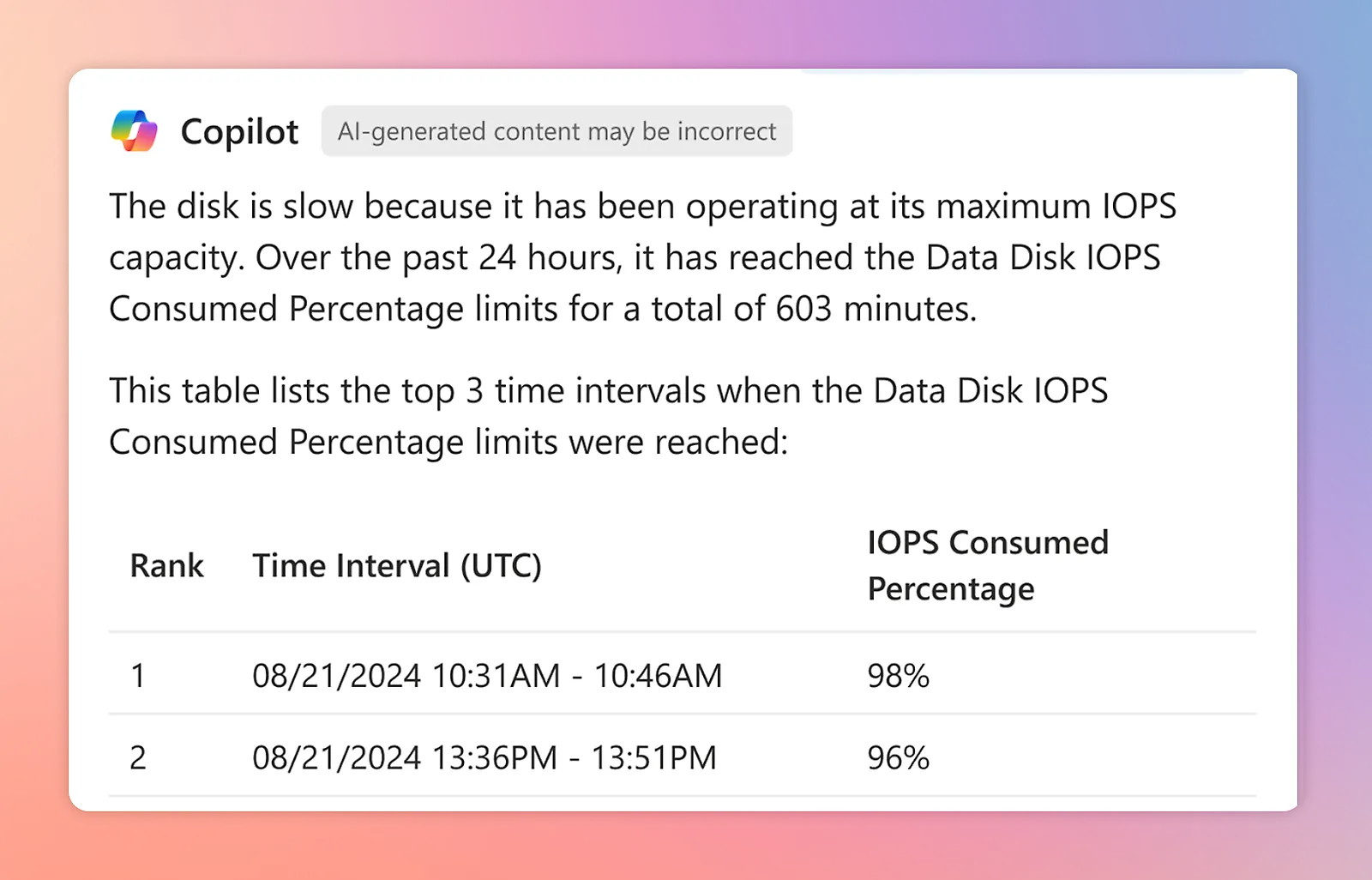
Task: Click the 10:31AM - 10:46AM time interval
Action: 487,676
